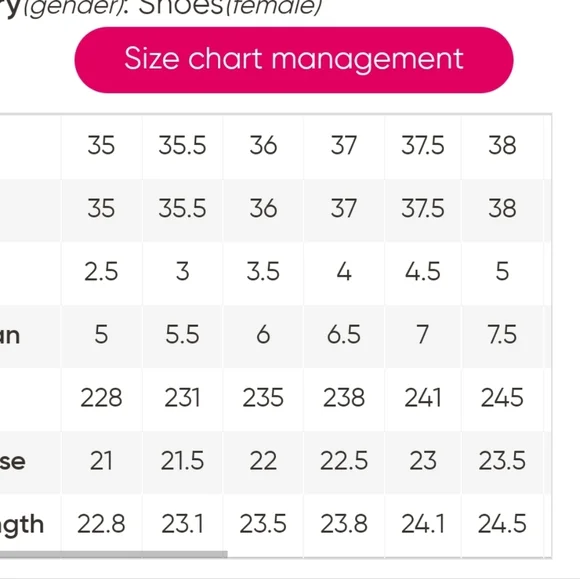Click the 23.5 cell in the 'se' row
The height and width of the screenshot is (579, 580).
tap(502, 461)
